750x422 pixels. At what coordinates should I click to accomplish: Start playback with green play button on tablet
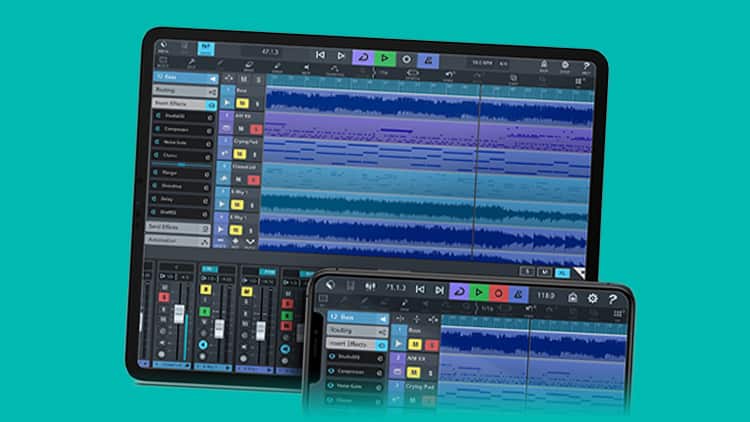[385, 58]
